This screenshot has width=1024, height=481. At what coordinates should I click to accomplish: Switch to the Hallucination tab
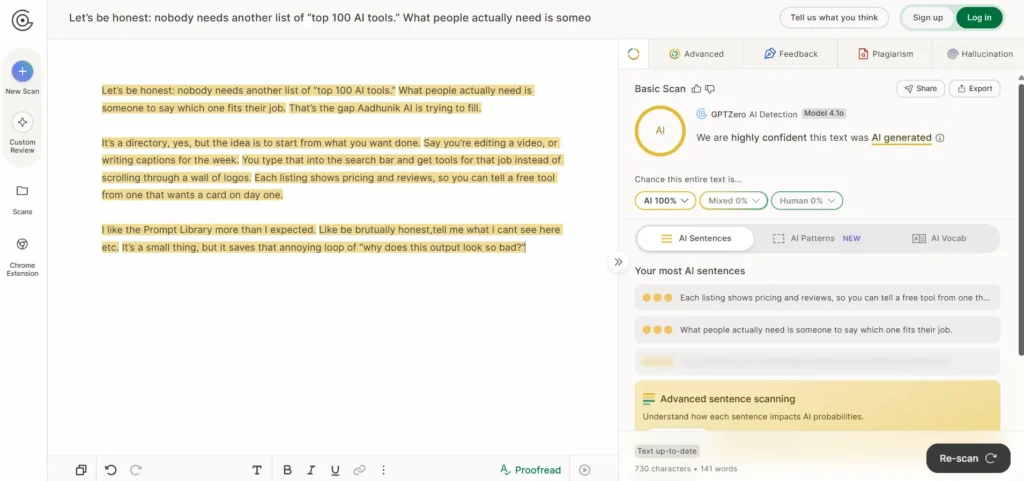tap(980, 54)
